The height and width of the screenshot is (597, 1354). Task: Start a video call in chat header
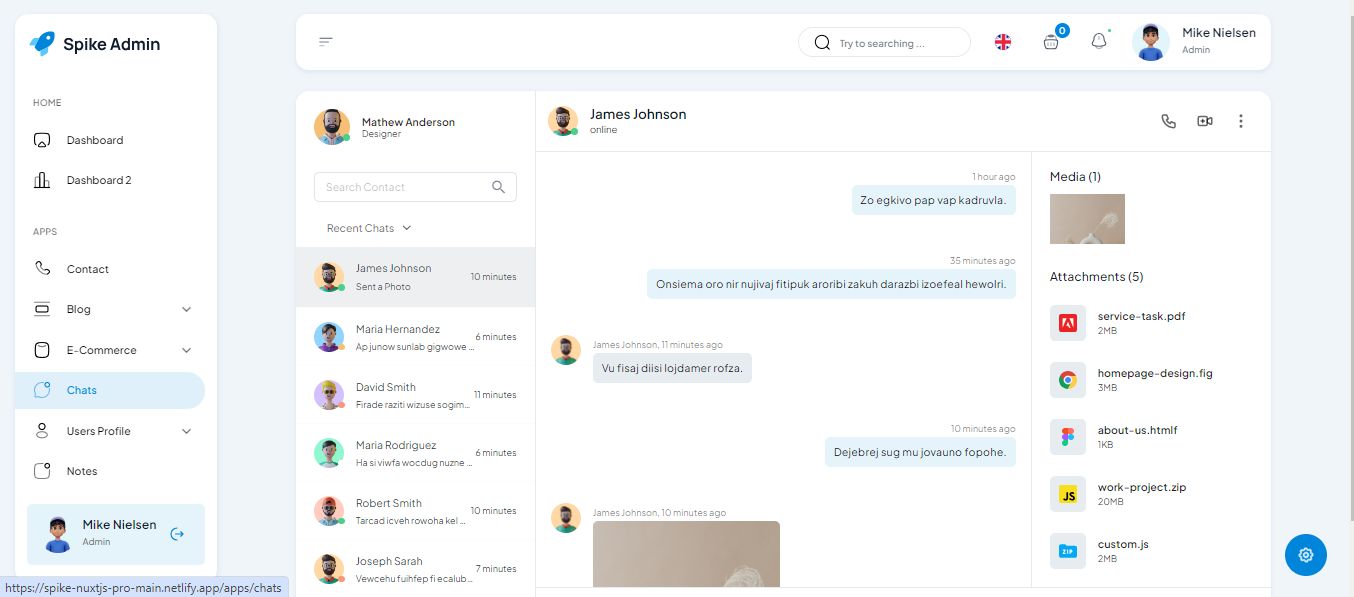click(1204, 121)
